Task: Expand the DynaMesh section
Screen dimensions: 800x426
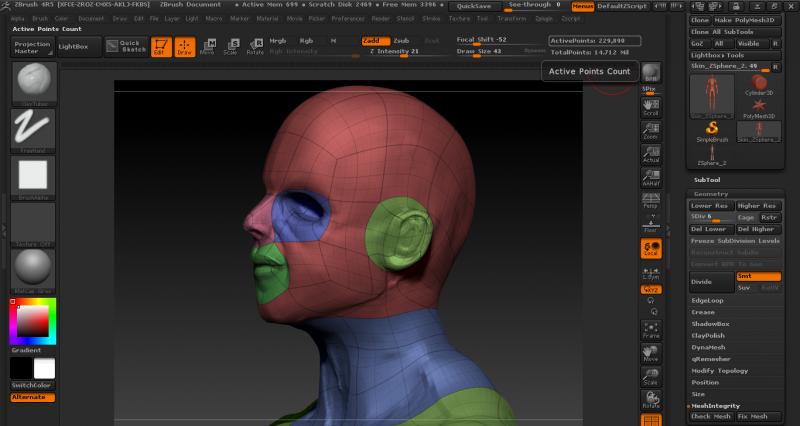Action: (710, 347)
